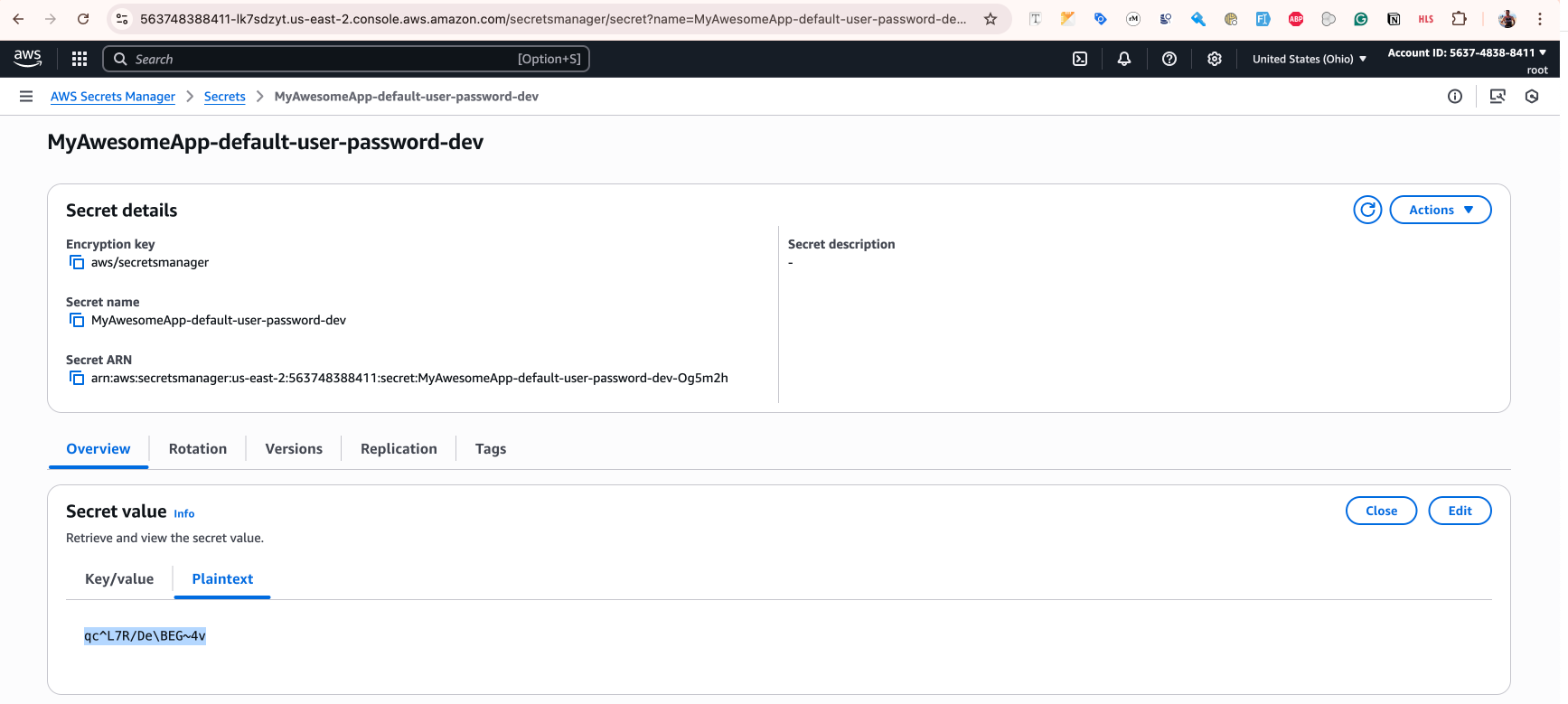Copy the secret ARN
Screen dimensions: 1568x704
point(77,378)
